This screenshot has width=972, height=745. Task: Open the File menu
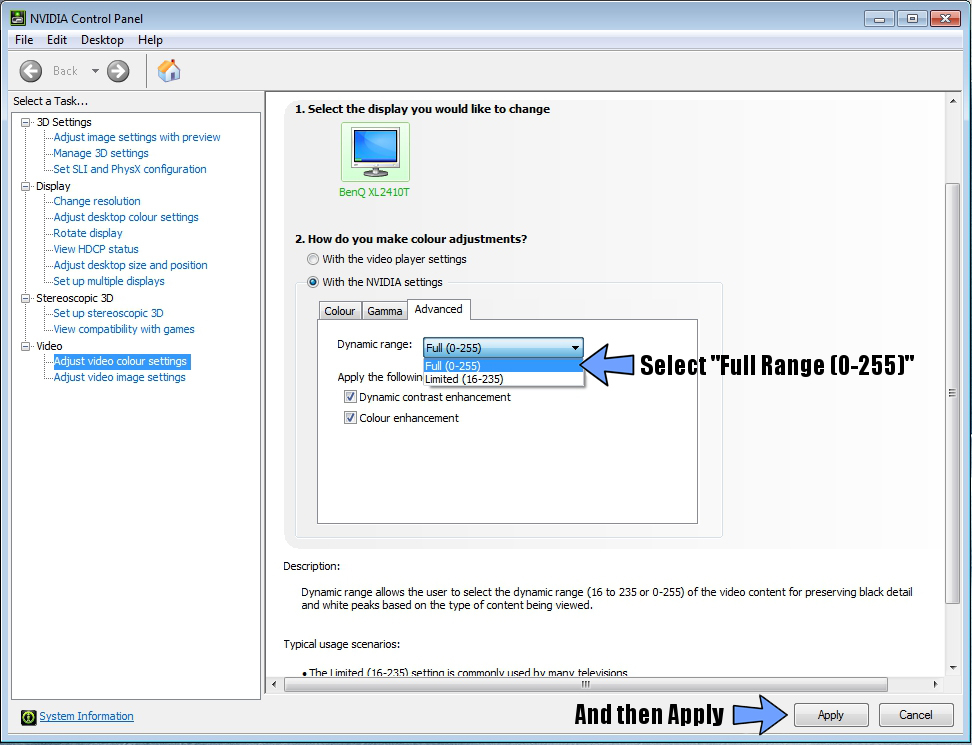tap(24, 40)
